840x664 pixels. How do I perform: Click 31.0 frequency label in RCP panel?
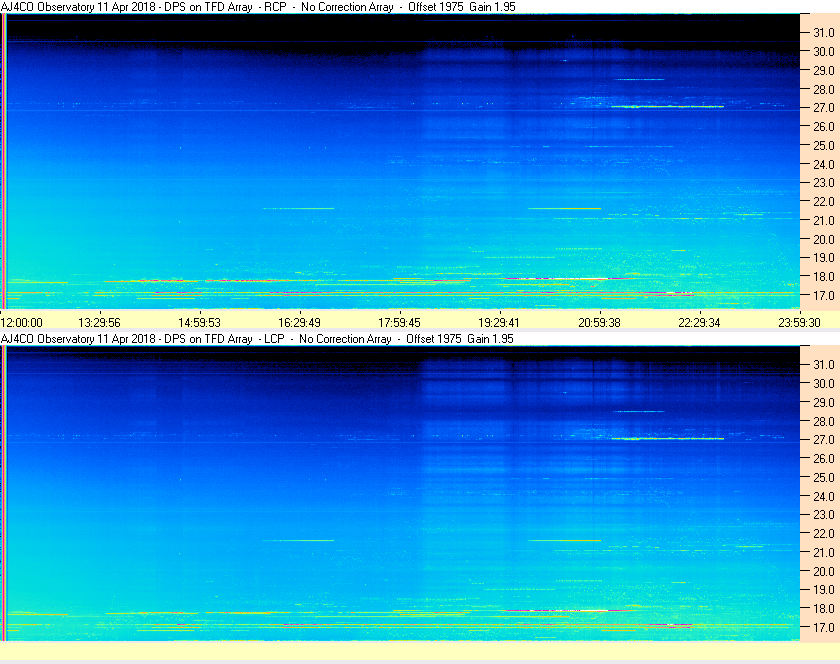pyautogui.click(x=824, y=33)
